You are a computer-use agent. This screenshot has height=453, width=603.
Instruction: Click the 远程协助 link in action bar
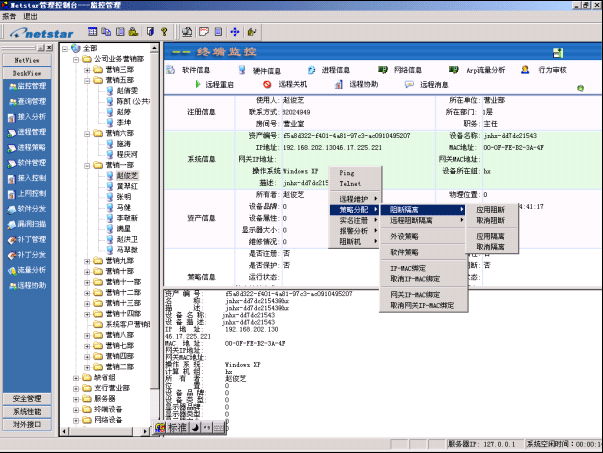363,84
